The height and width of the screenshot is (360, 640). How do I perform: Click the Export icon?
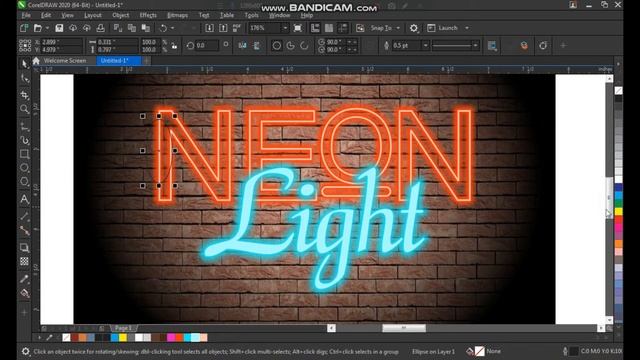(223, 28)
